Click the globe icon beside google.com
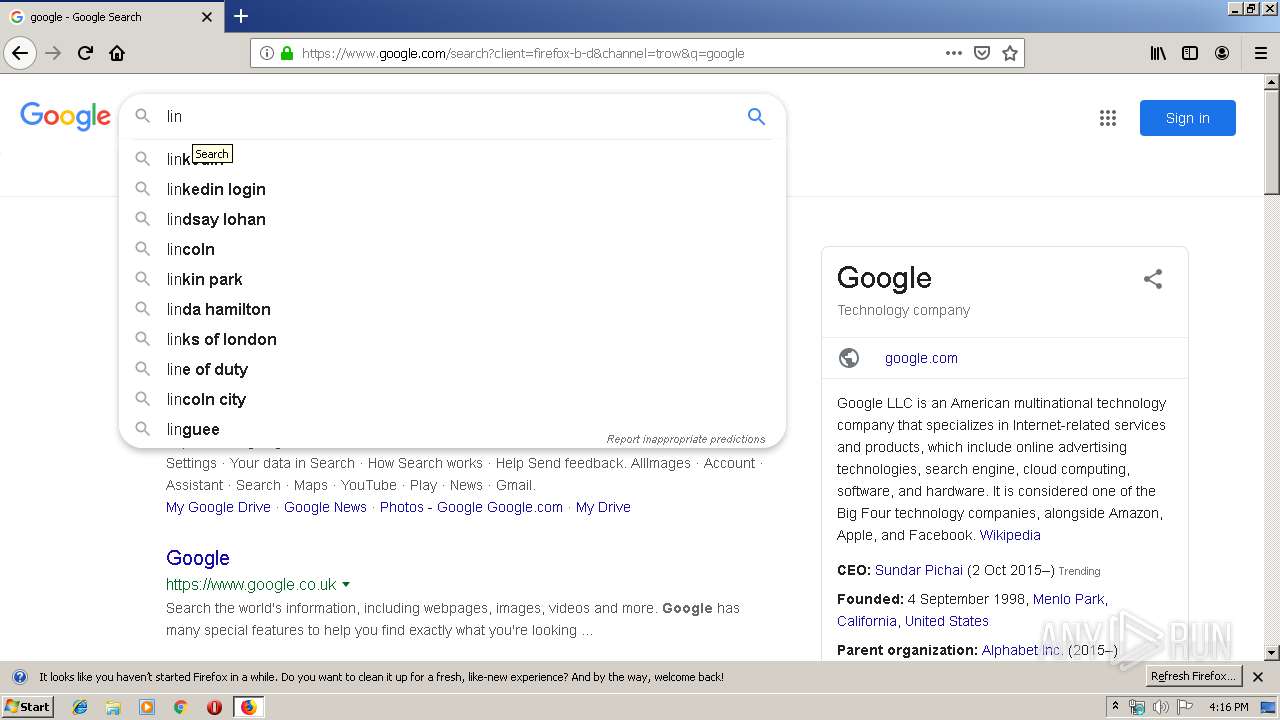1280x720 pixels. pyautogui.click(x=849, y=358)
